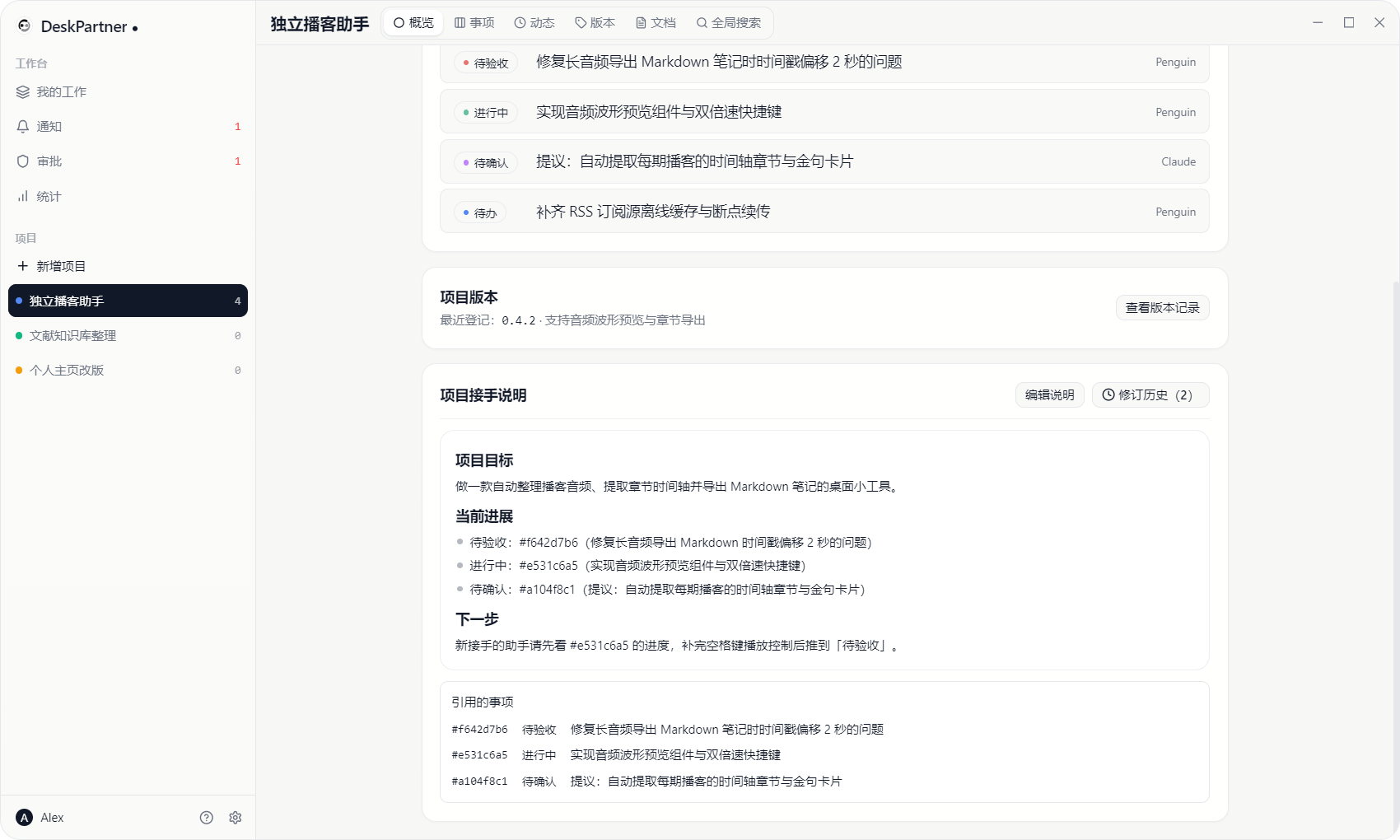Click the 查看版本记录 button
Screen dimensions: 1400x840
1163,308
